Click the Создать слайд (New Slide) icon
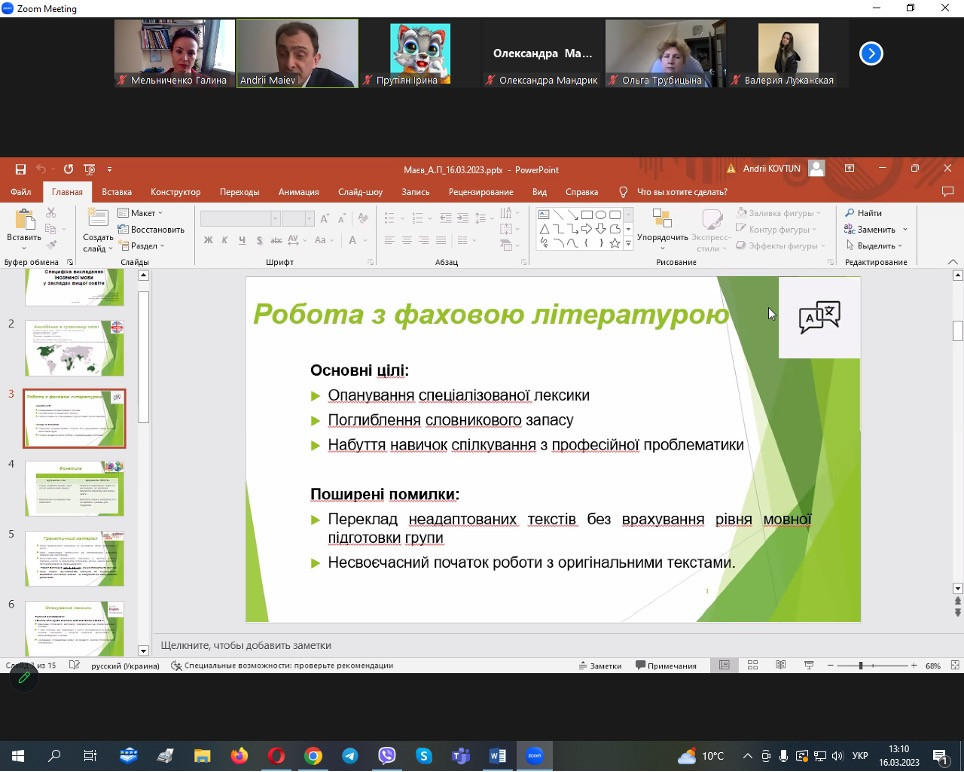 [98, 221]
